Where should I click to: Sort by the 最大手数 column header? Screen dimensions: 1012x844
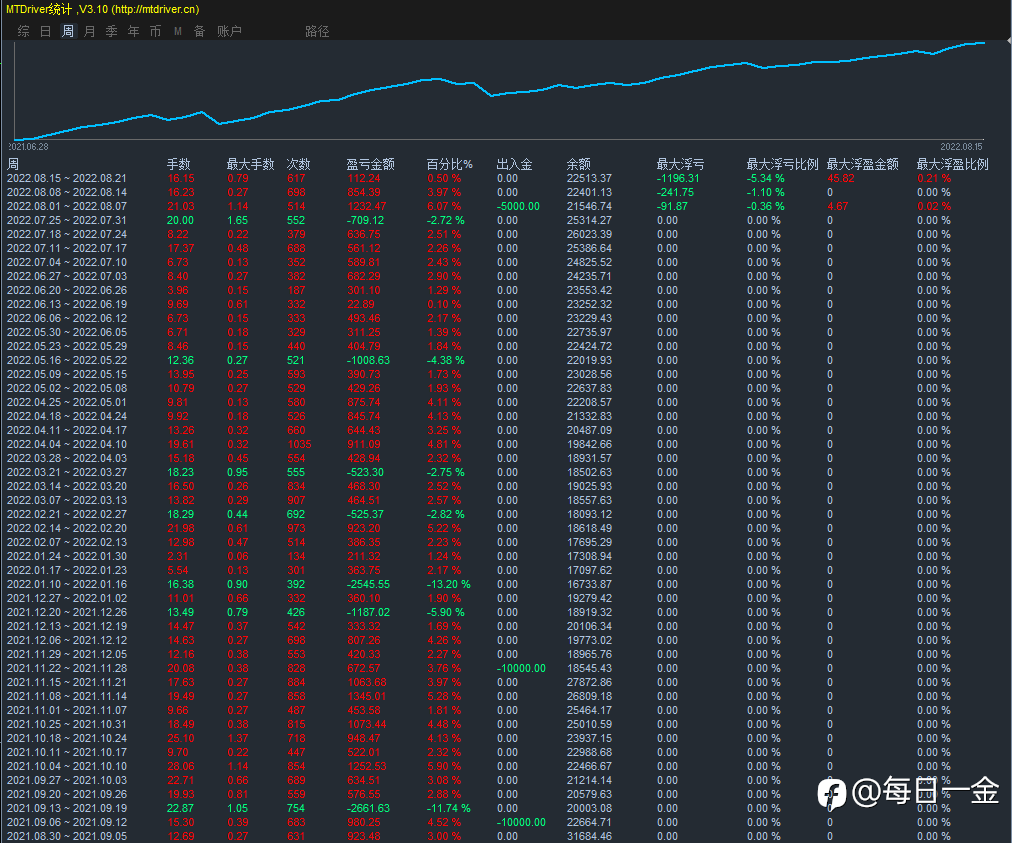[250, 165]
